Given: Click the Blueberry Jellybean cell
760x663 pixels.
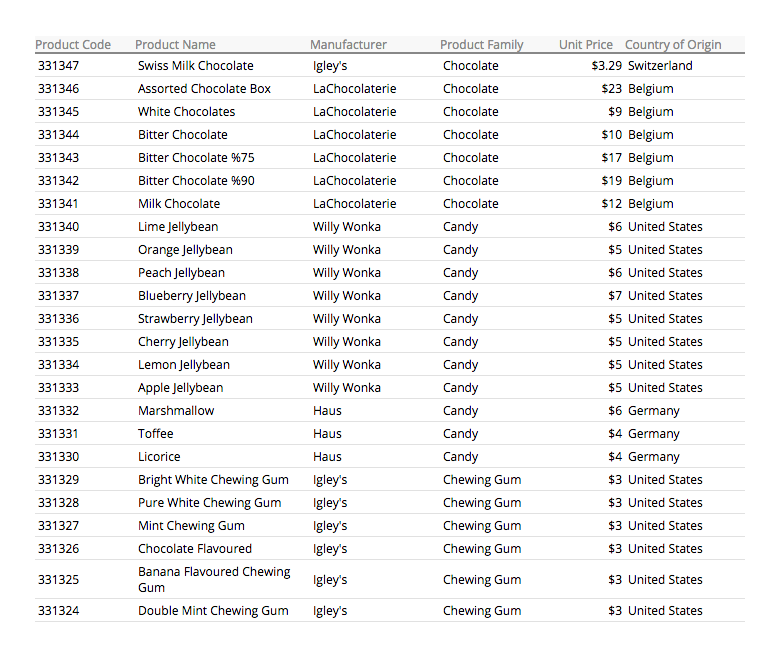Looking at the screenshot, I should coord(192,296).
